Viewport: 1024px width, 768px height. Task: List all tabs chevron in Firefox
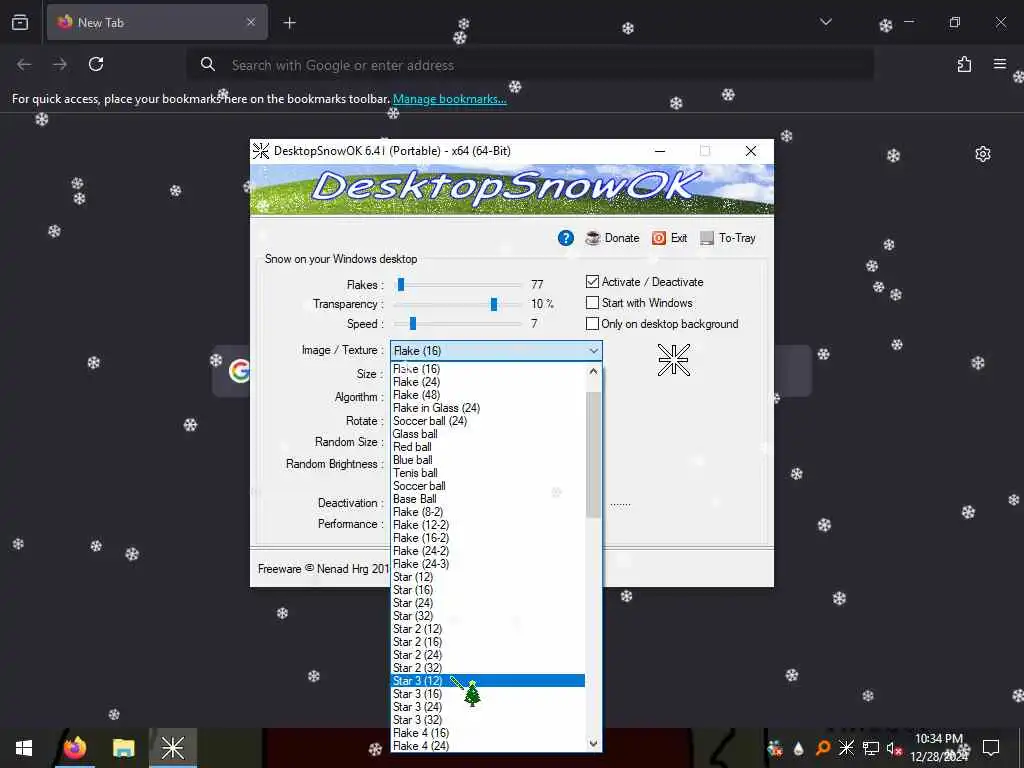[825, 22]
